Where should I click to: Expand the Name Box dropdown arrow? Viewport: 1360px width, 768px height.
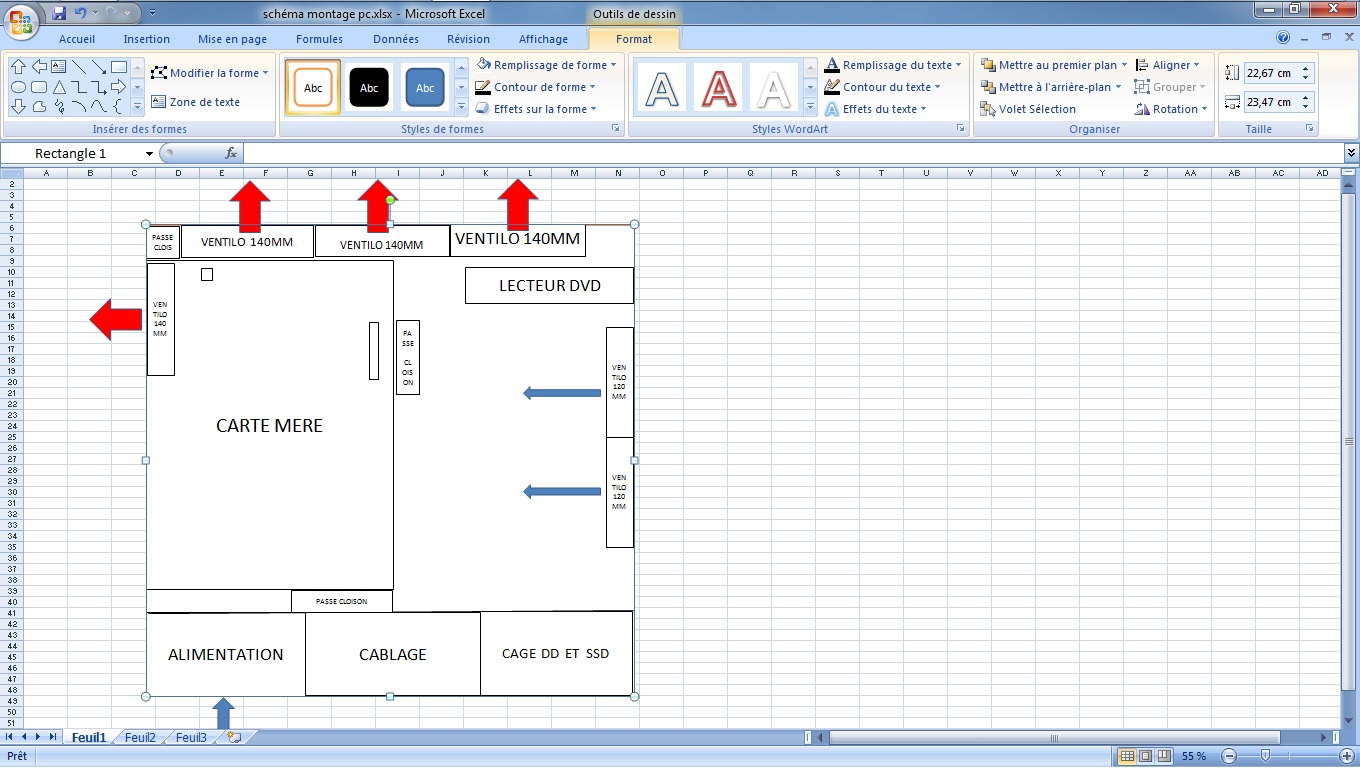(149, 153)
